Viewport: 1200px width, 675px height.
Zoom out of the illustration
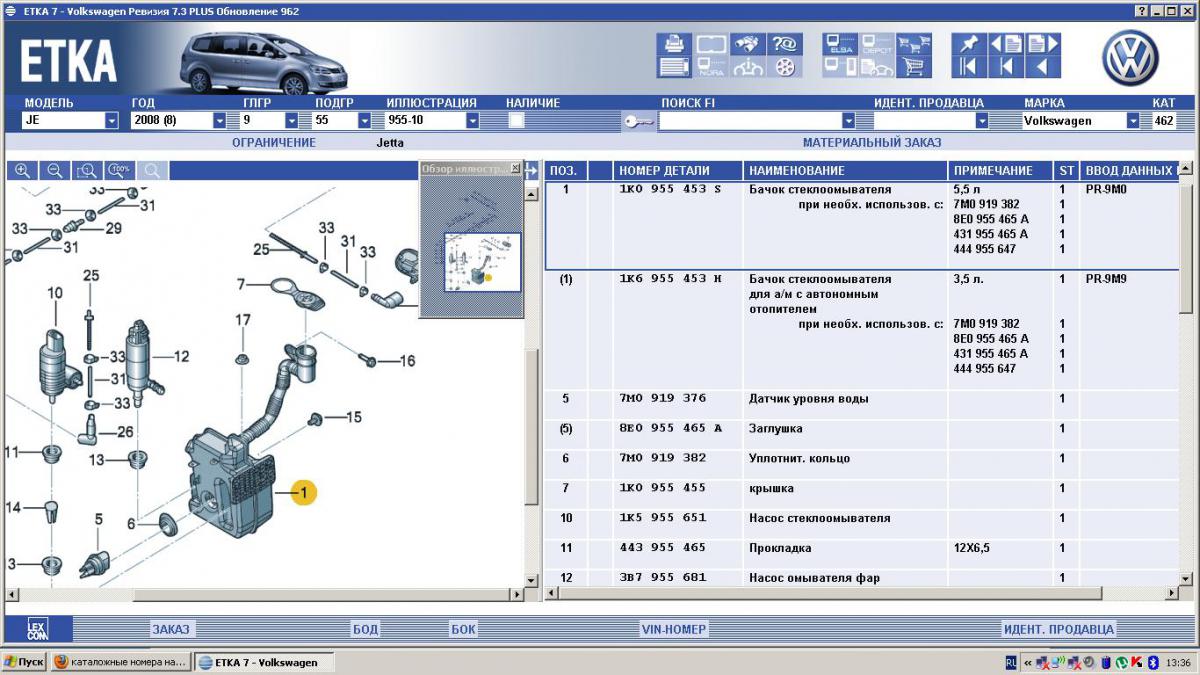pyautogui.click(x=55, y=170)
